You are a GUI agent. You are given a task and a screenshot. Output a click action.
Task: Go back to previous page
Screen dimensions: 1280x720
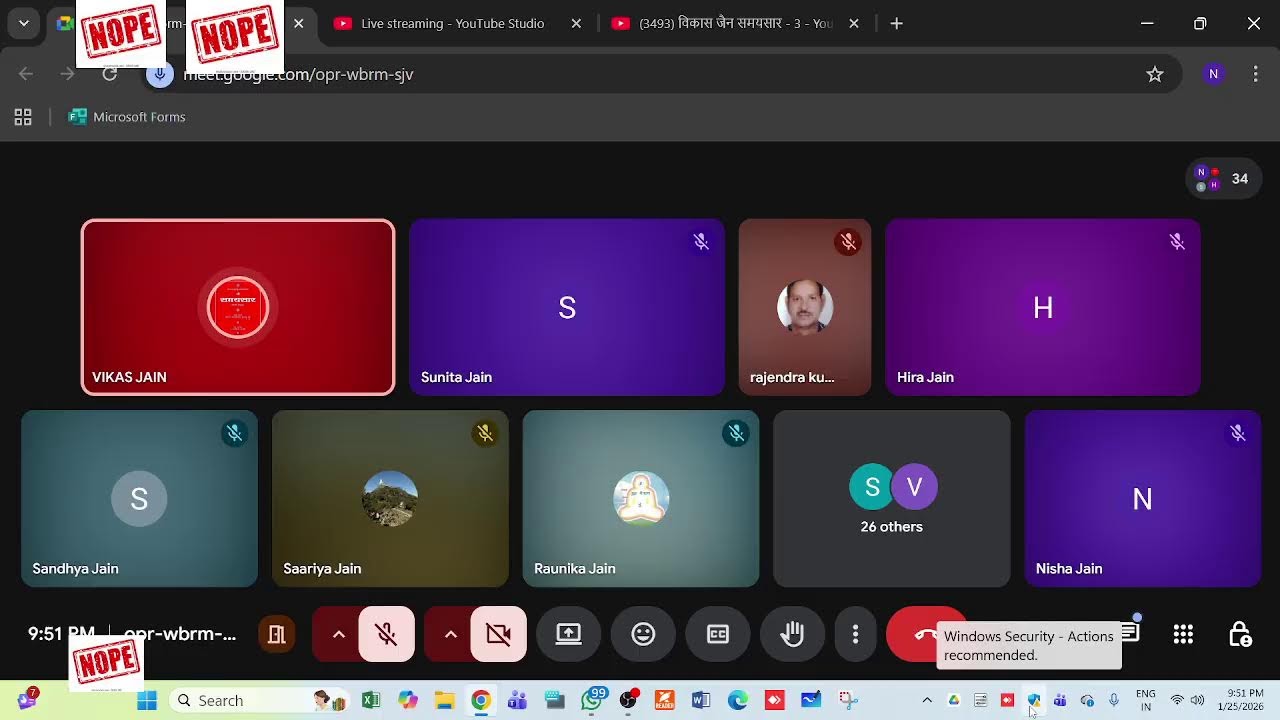pos(26,74)
